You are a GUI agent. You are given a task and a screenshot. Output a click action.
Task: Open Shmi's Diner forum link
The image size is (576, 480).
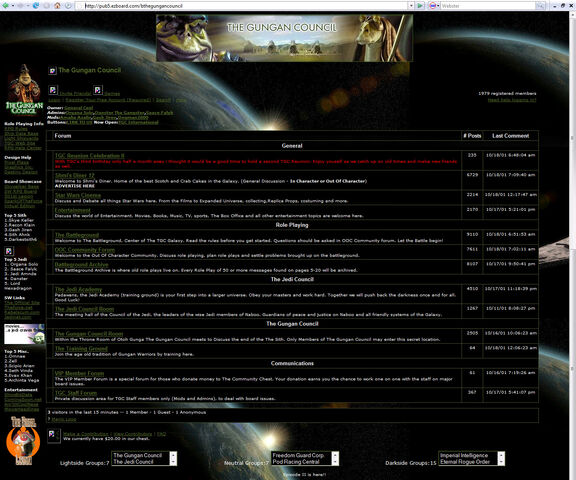(x=75, y=176)
